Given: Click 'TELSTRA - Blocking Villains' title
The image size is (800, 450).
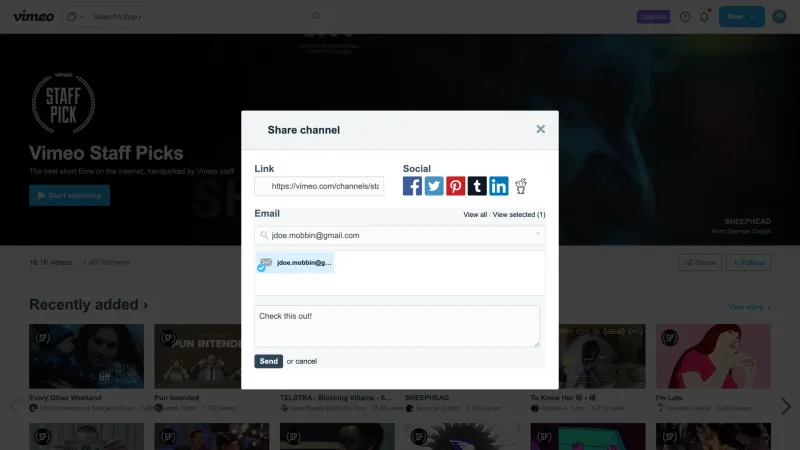Looking at the screenshot, I should (x=336, y=397).
